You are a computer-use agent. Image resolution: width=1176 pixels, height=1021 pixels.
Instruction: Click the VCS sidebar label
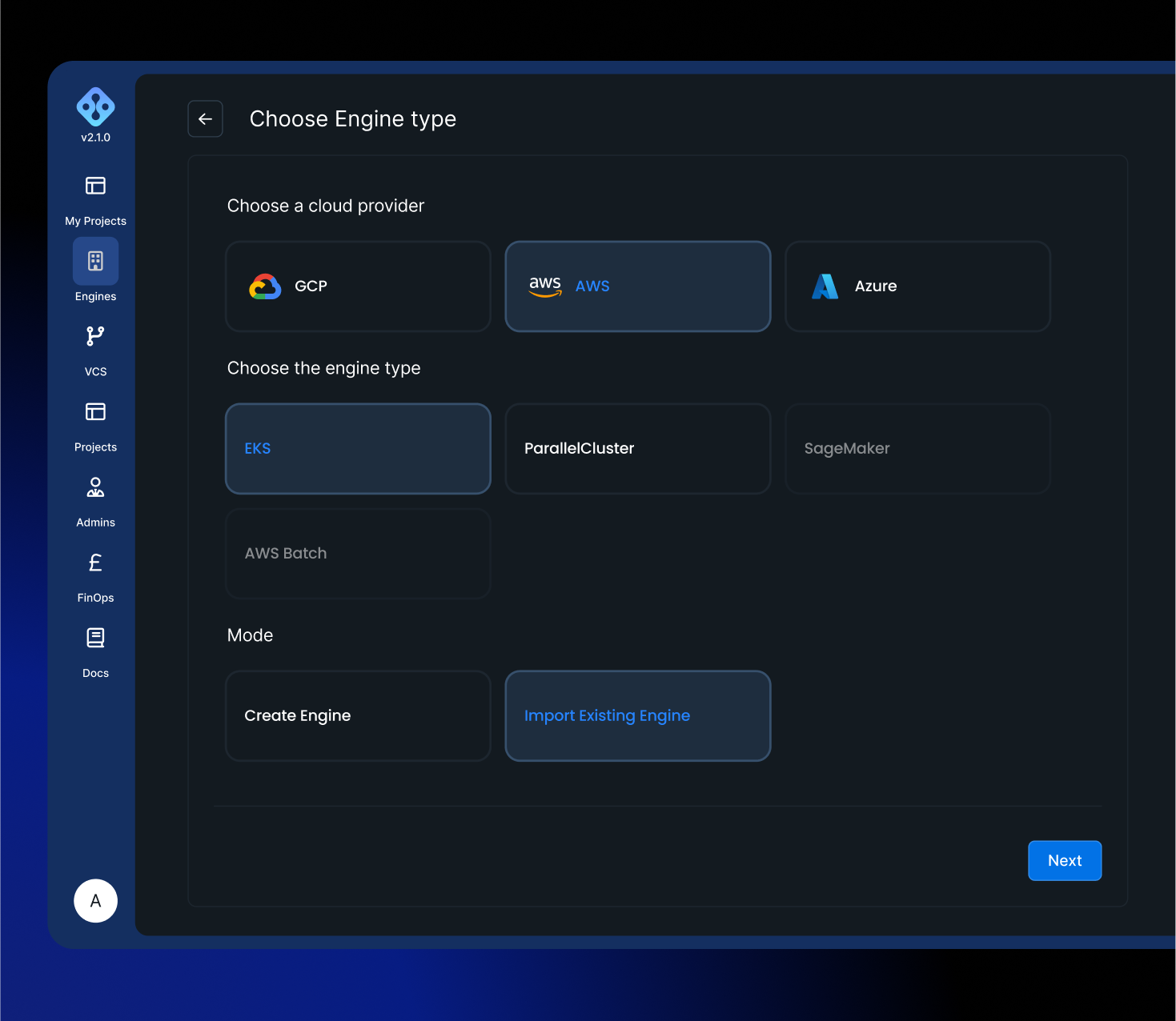click(x=95, y=372)
